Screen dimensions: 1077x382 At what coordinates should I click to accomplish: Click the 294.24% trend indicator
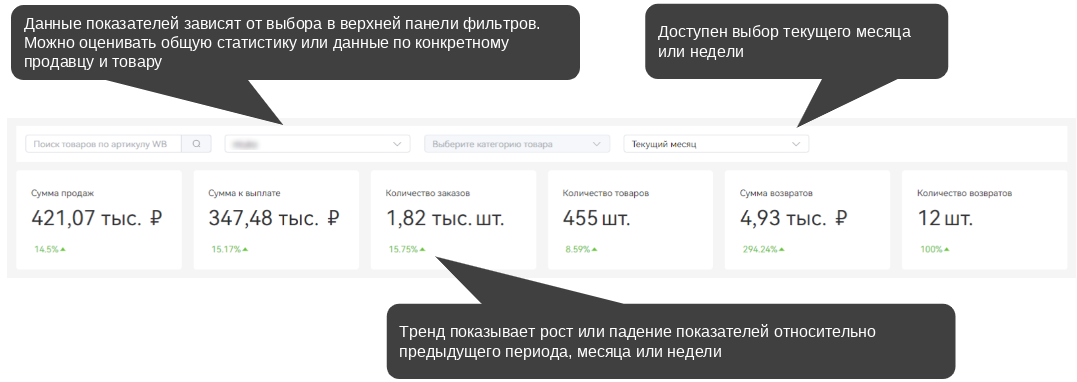point(764,249)
